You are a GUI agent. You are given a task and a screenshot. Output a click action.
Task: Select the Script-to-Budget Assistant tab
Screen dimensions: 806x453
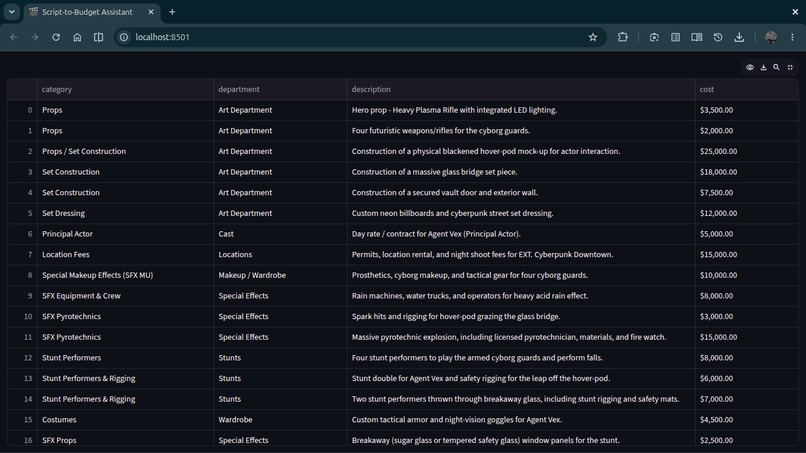(x=92, y=12)
